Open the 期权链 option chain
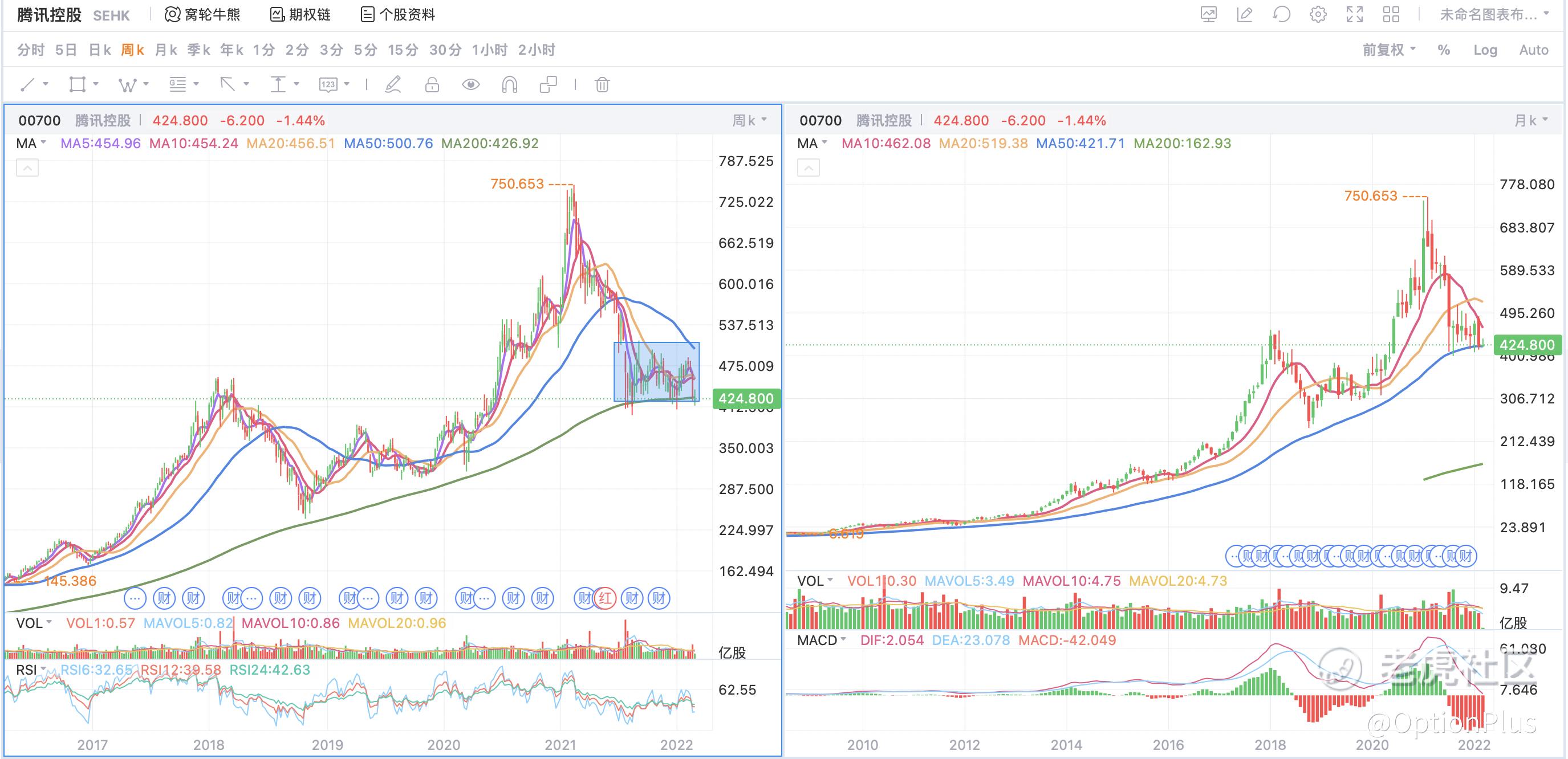This screenshot has width=1568, height=759. pos(300,14)
